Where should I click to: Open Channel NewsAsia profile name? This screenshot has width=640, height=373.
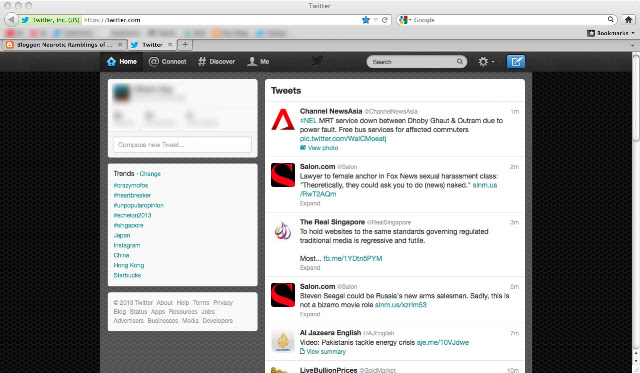coord(331,111)
